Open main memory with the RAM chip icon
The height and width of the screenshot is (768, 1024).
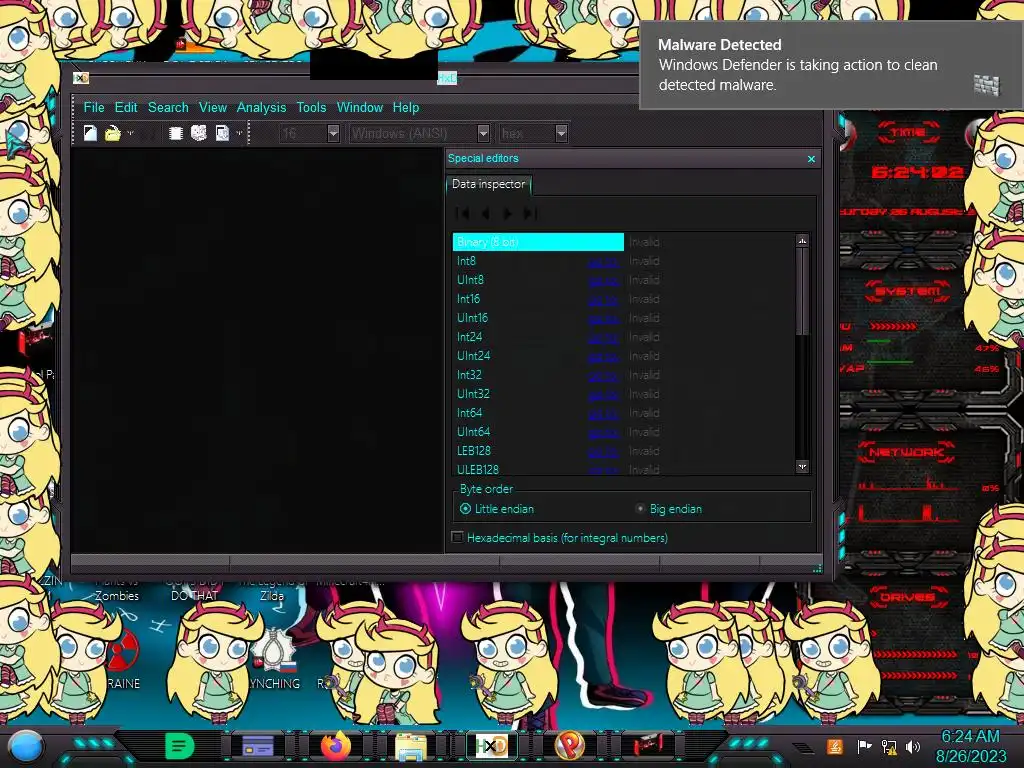pyautogui.click(x=175, y=133)
